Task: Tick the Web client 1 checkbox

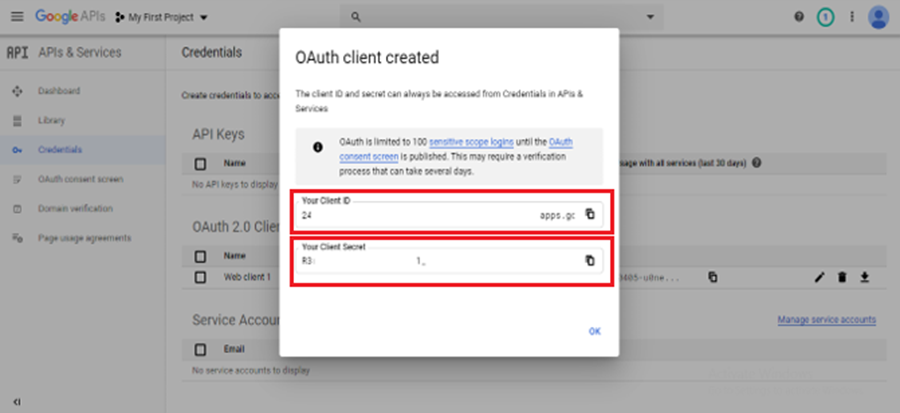Action: pos(200,277)
